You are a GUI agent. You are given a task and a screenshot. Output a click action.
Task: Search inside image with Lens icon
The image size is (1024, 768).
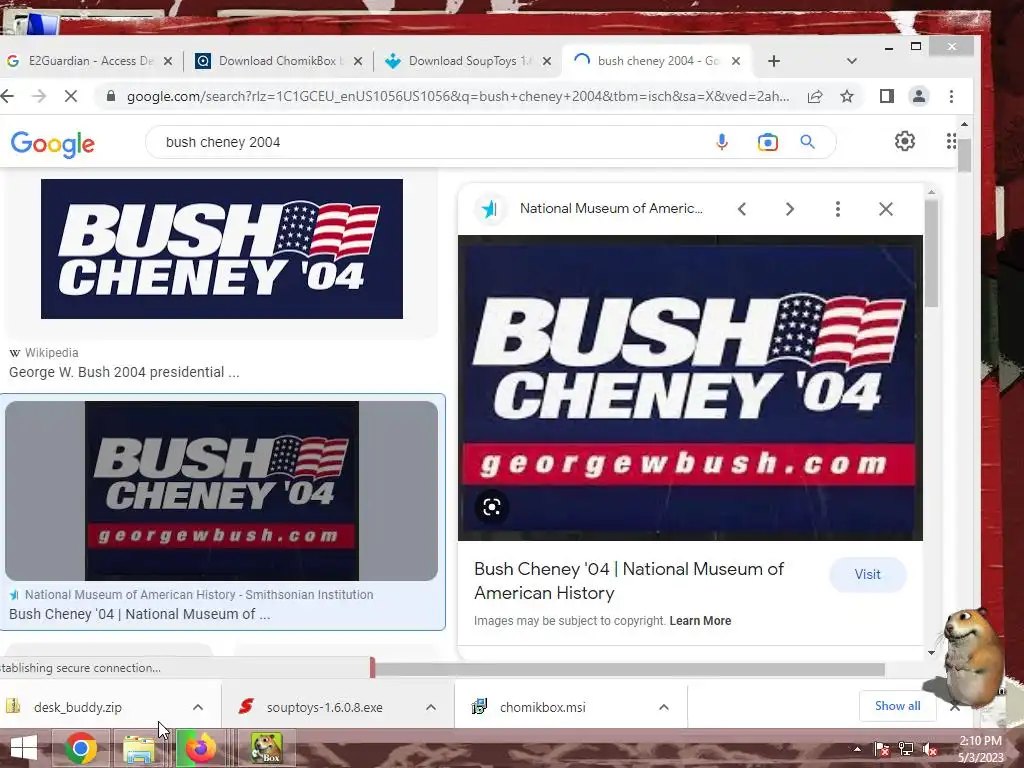click(x=492, y=507)
